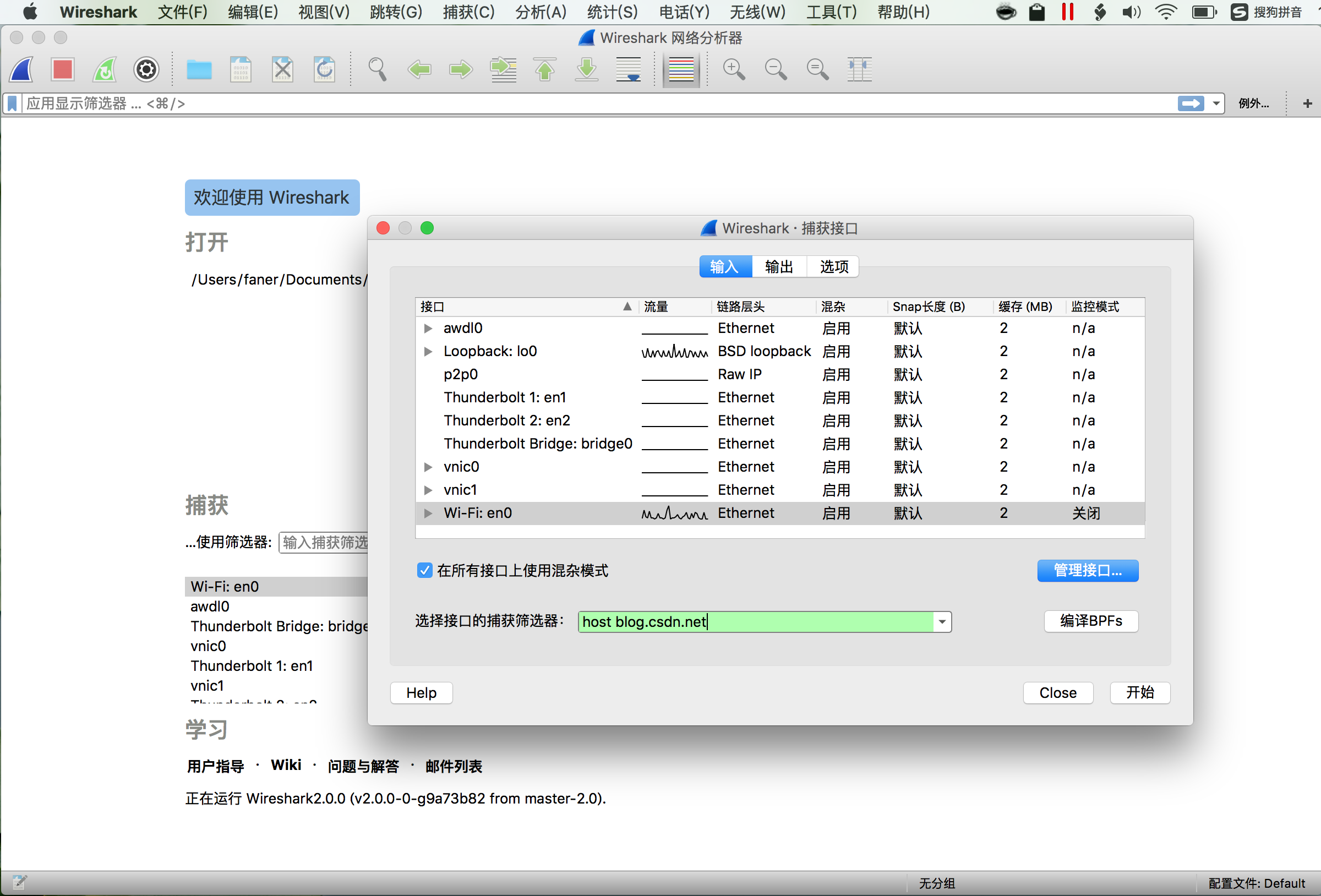Switch to the 输出 tab

point(779,266)
